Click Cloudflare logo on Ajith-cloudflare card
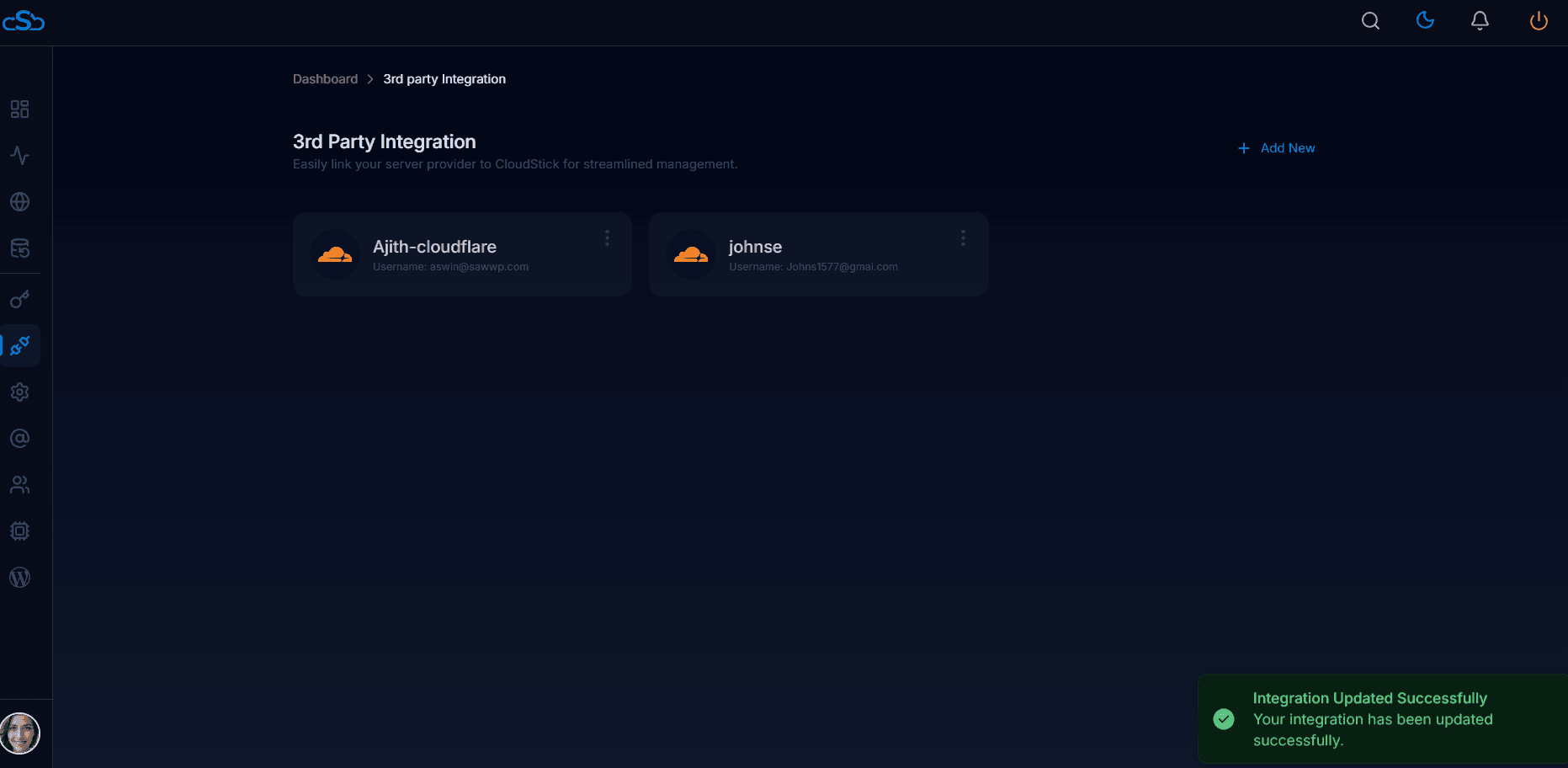 (335, 254)
